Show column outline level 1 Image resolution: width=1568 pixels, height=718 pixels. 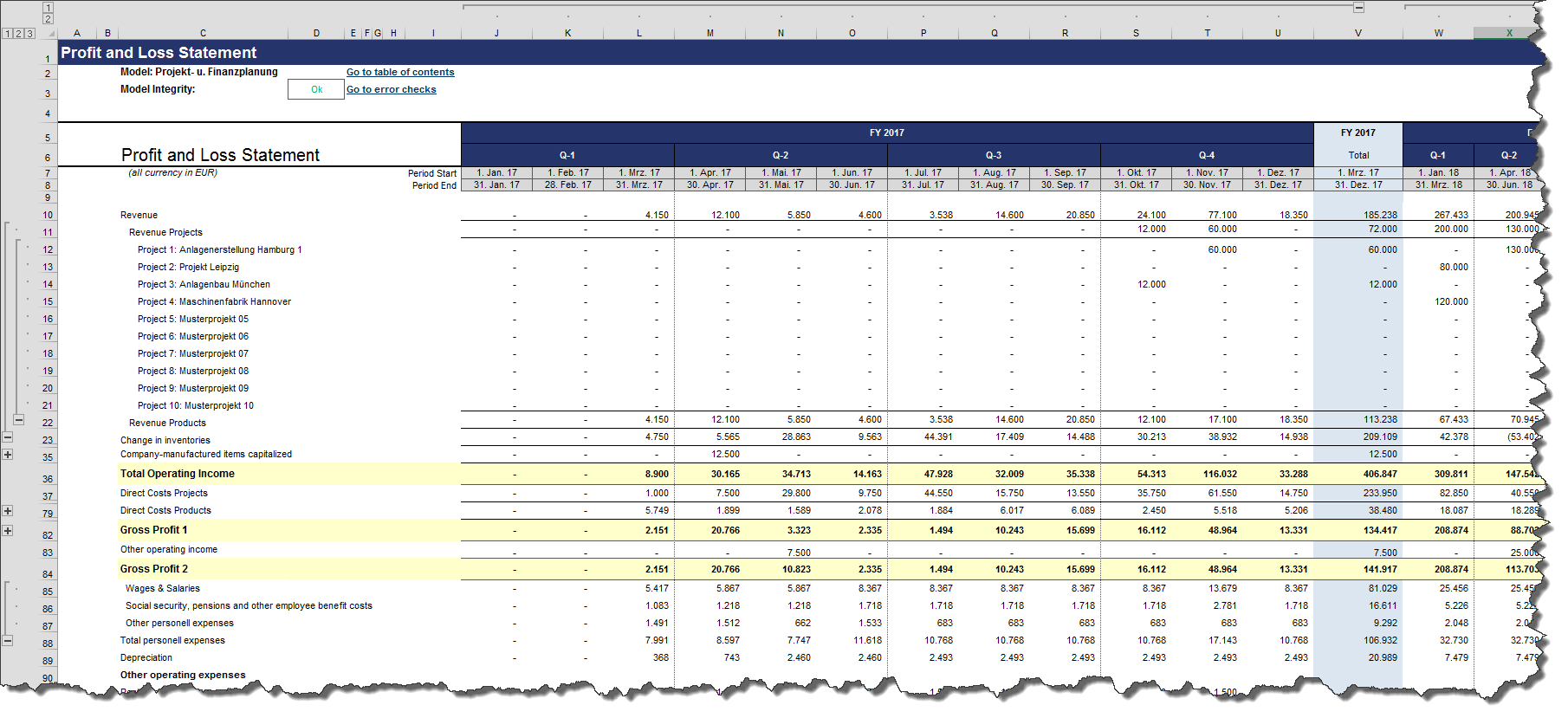coord(48,7)
